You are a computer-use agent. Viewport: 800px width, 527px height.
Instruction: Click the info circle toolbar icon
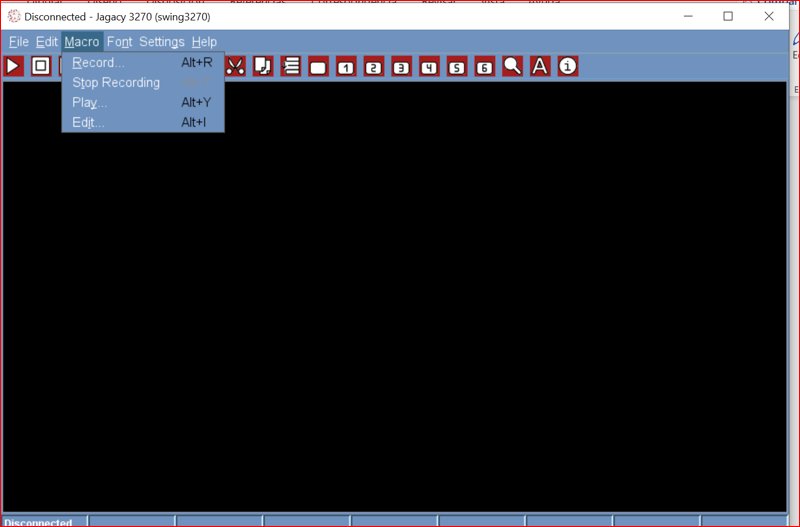[568, 66]
